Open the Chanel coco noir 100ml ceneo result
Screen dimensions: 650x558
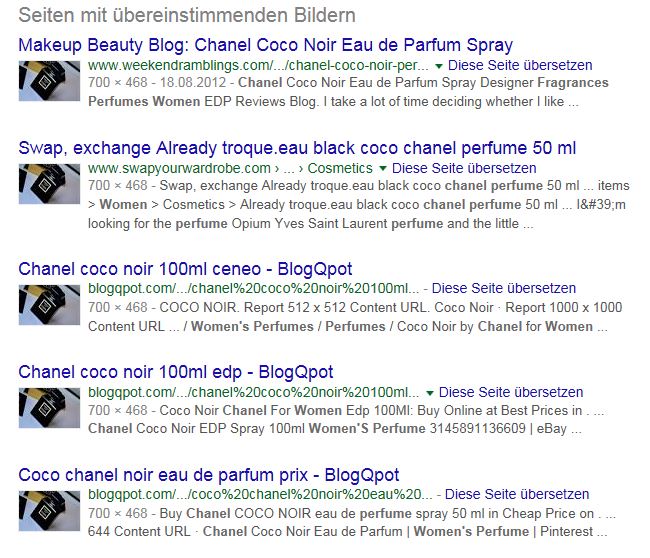[x=185, y=269]
